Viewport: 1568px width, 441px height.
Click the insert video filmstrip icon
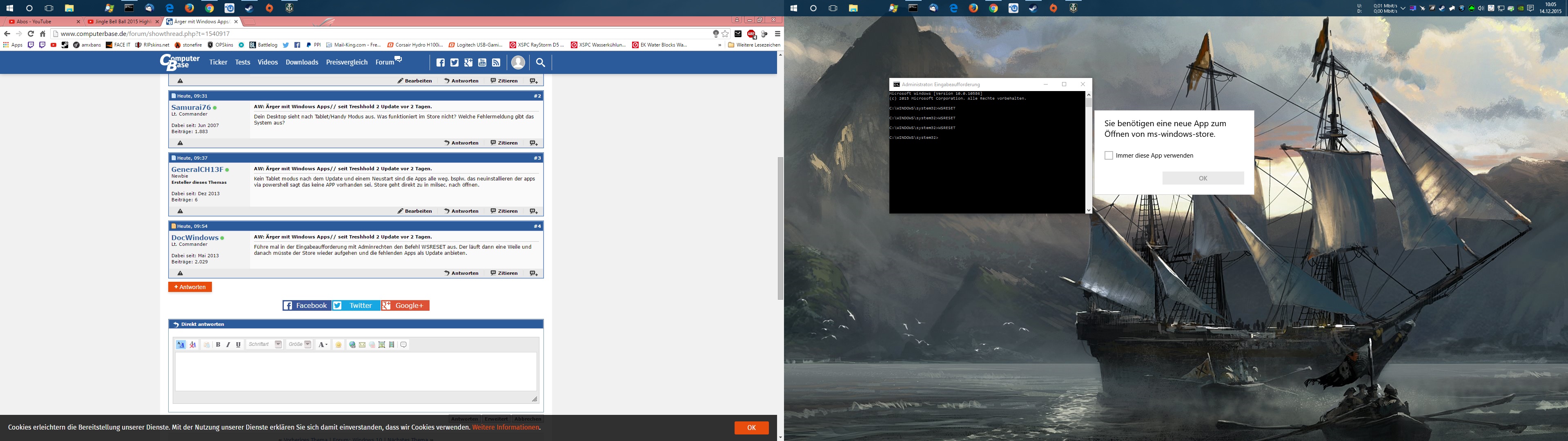392,345
